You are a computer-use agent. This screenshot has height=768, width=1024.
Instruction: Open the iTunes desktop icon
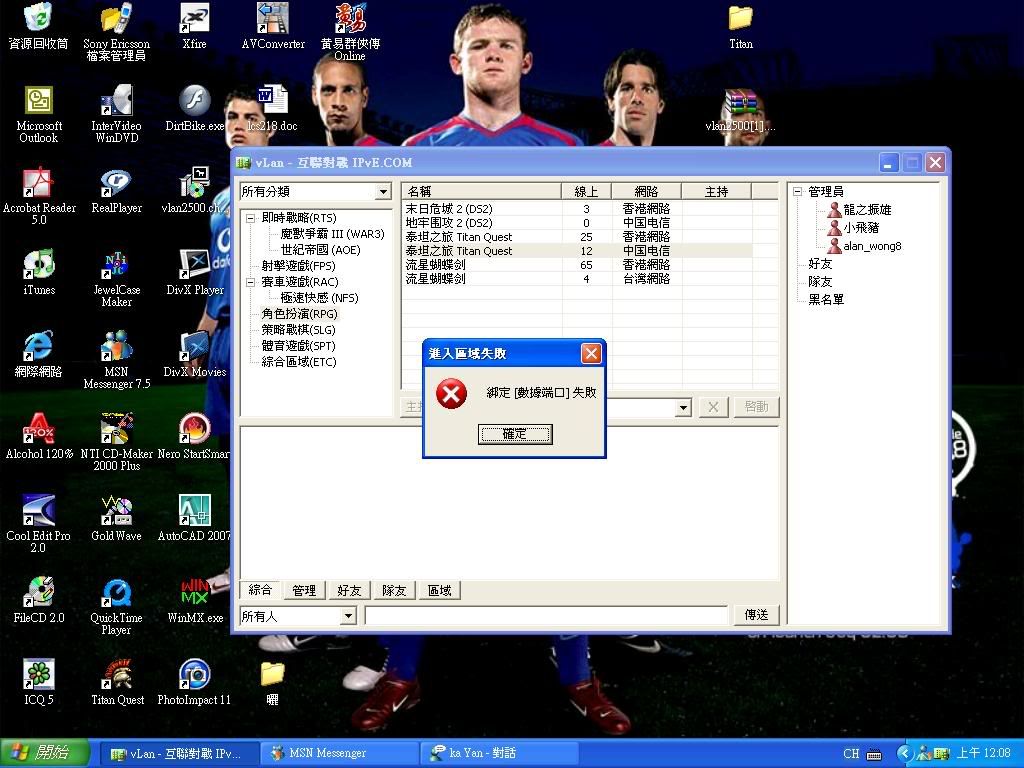point(39,268)
